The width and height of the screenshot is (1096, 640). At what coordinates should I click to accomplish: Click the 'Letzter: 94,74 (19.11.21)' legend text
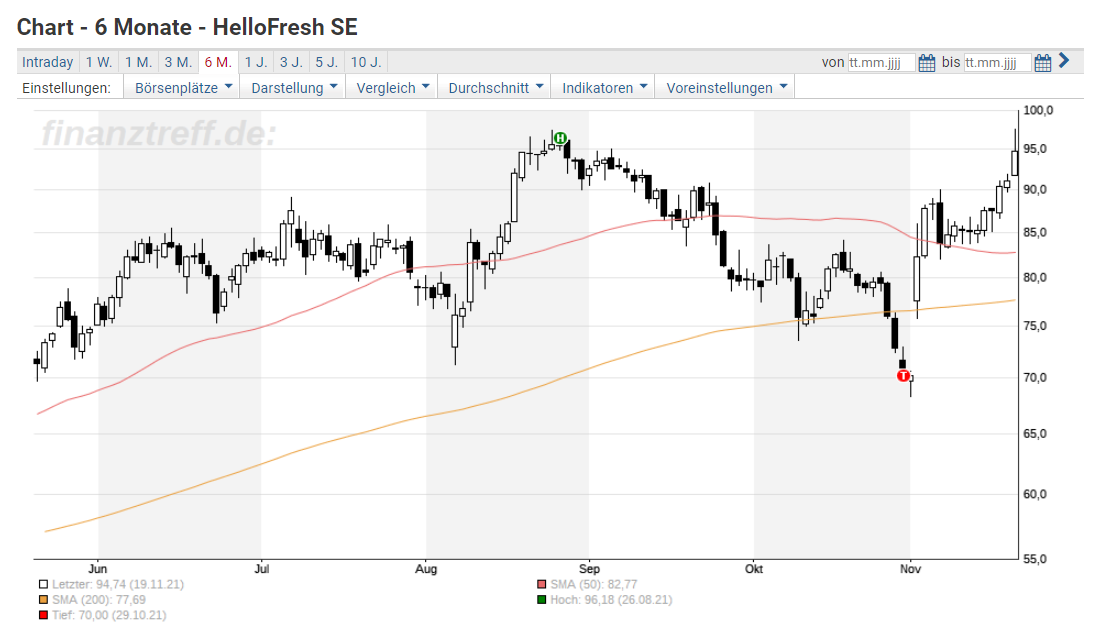point(118,584)
